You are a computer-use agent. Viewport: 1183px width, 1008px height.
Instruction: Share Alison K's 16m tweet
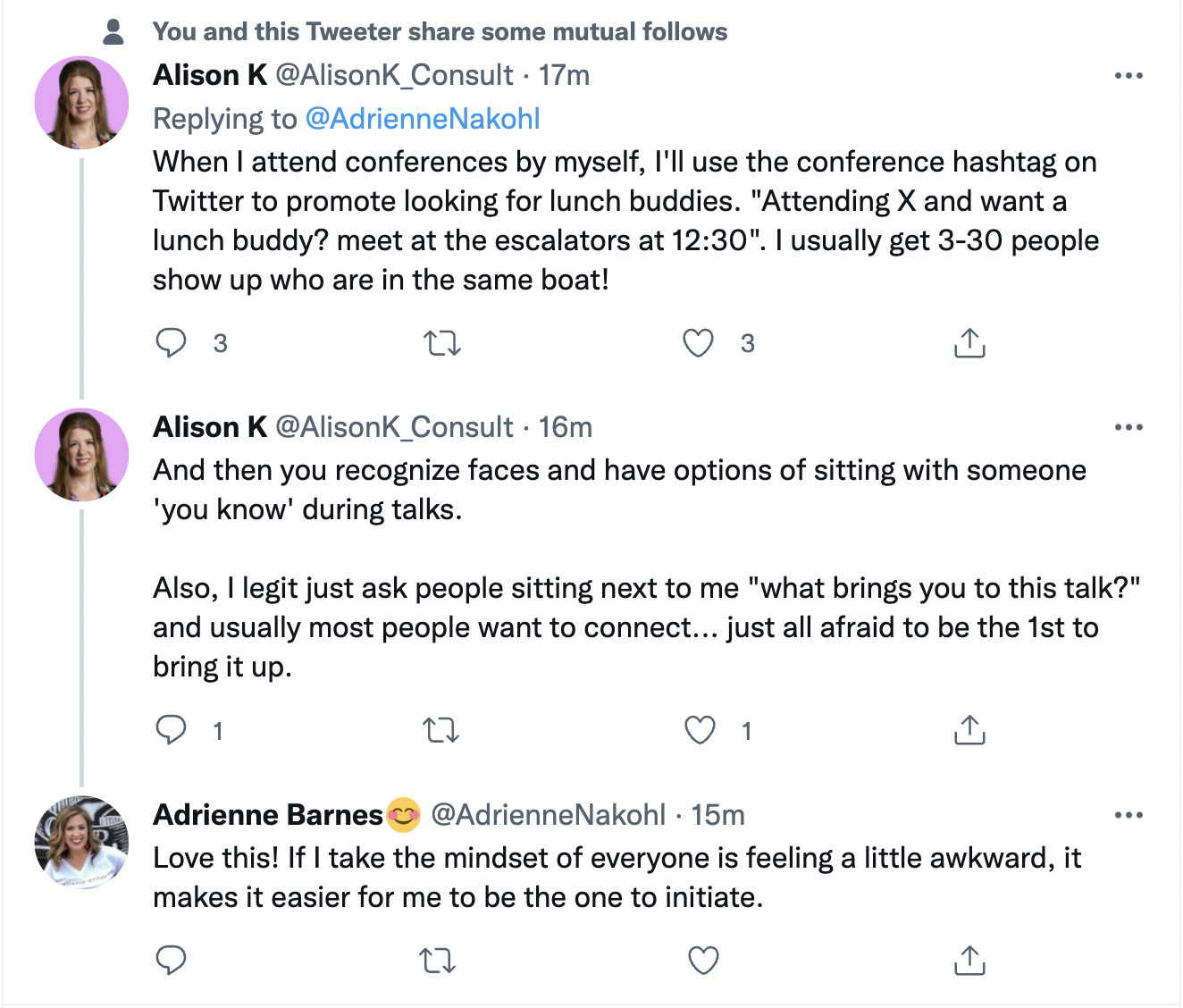[x=969, y=730]
